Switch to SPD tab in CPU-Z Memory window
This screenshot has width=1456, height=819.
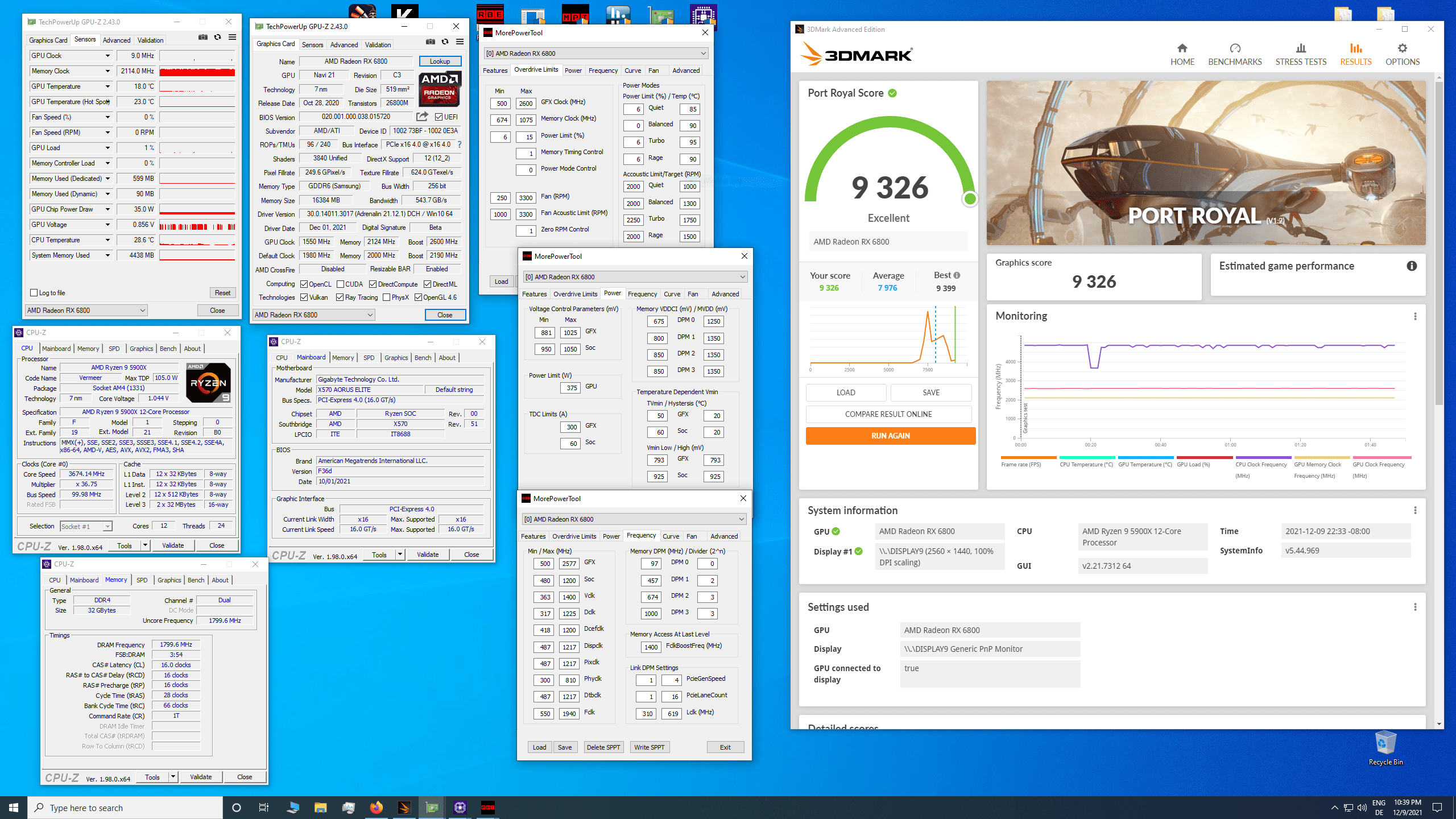[142, 580]
